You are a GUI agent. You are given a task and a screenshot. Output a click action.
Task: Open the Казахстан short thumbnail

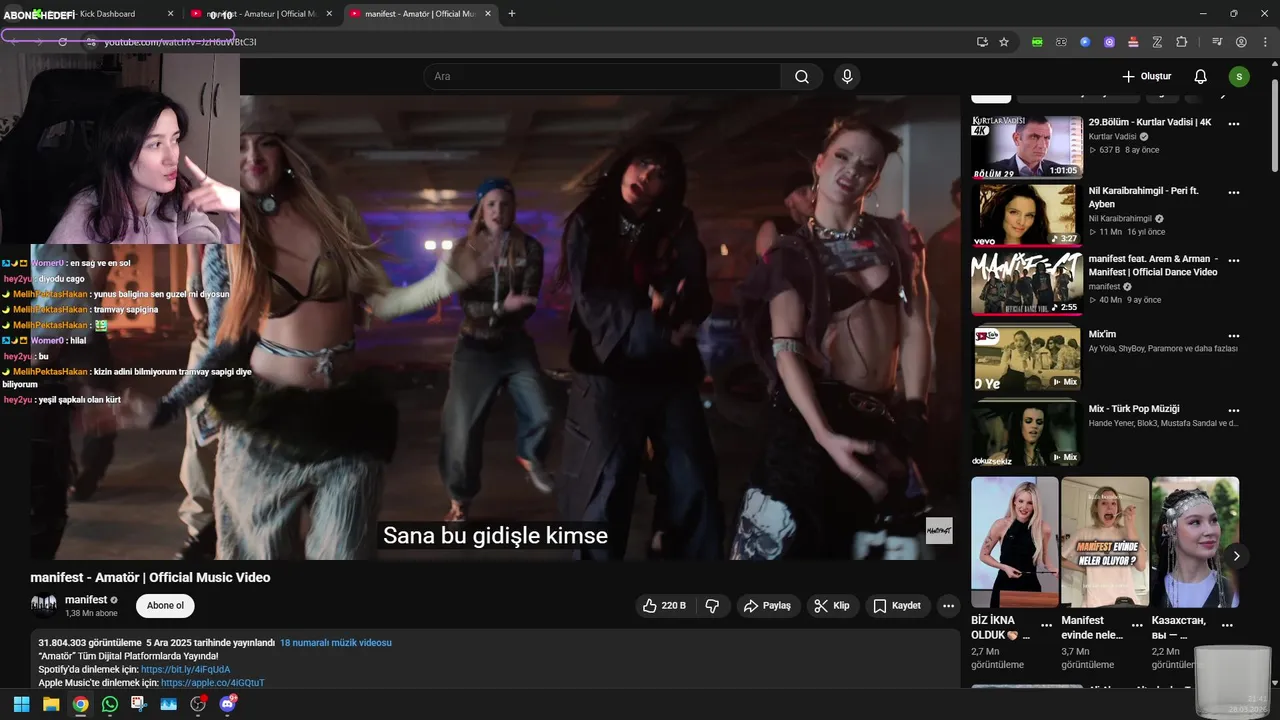click(x=1195, y=542)
